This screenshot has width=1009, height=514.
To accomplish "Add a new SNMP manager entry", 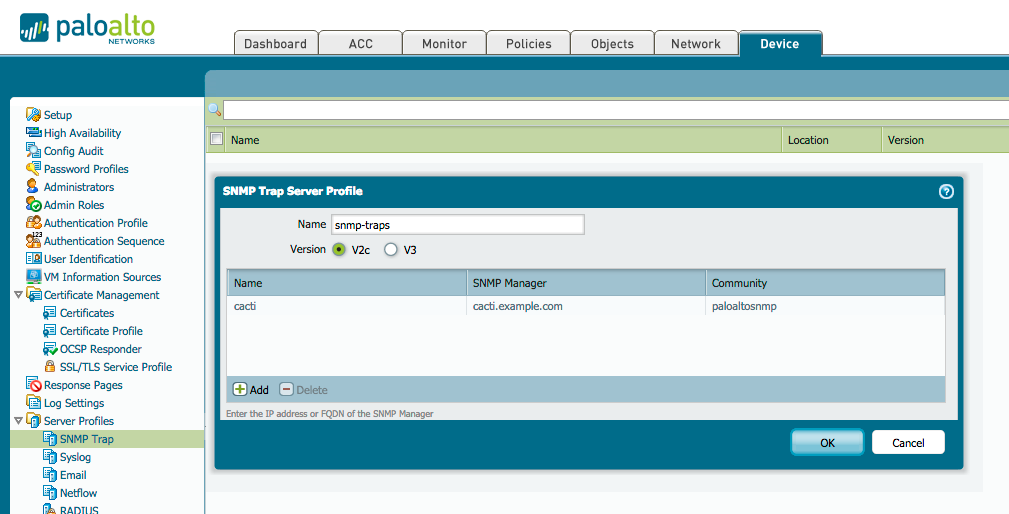I will pyautogui.click(x=251, y=389).
